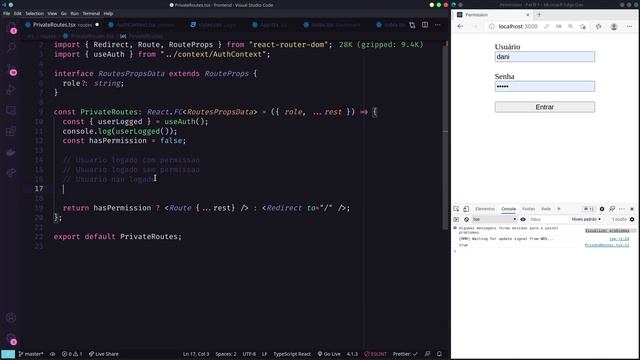Click the open changes icon in editor toolbar

[412, 25]
